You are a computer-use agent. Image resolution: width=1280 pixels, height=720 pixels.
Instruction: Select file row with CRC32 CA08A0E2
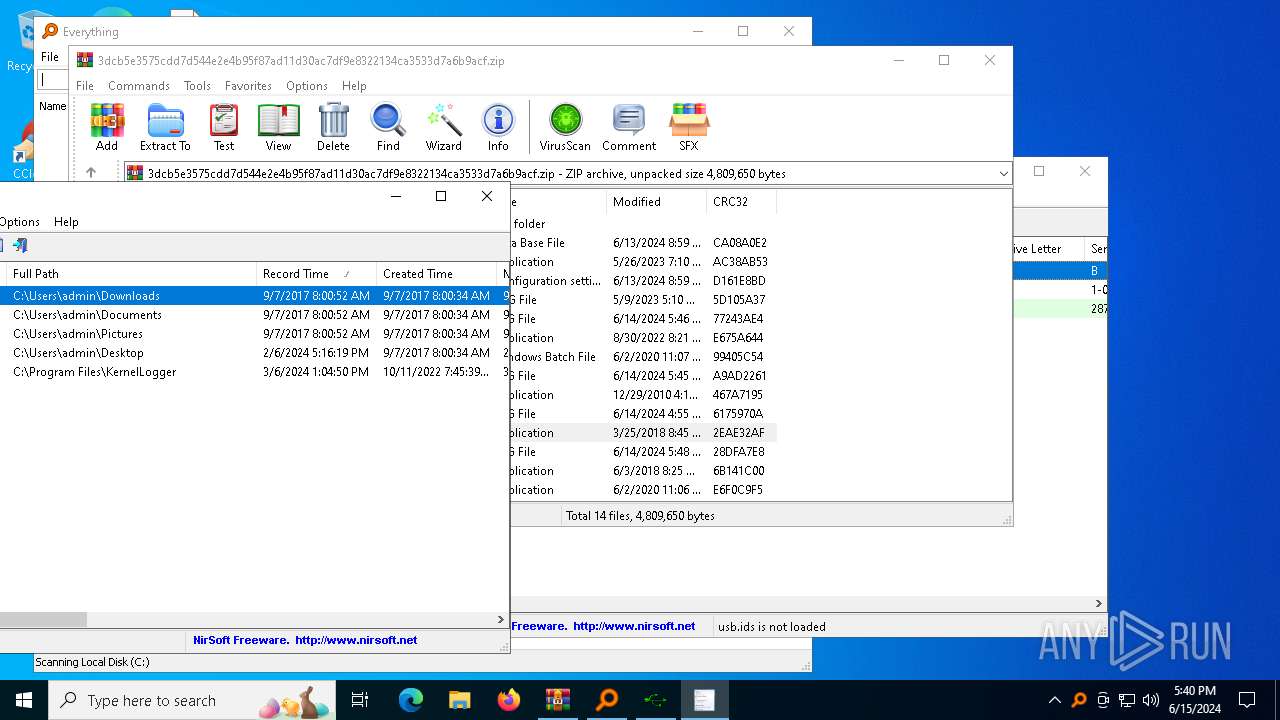click(643, 243)
